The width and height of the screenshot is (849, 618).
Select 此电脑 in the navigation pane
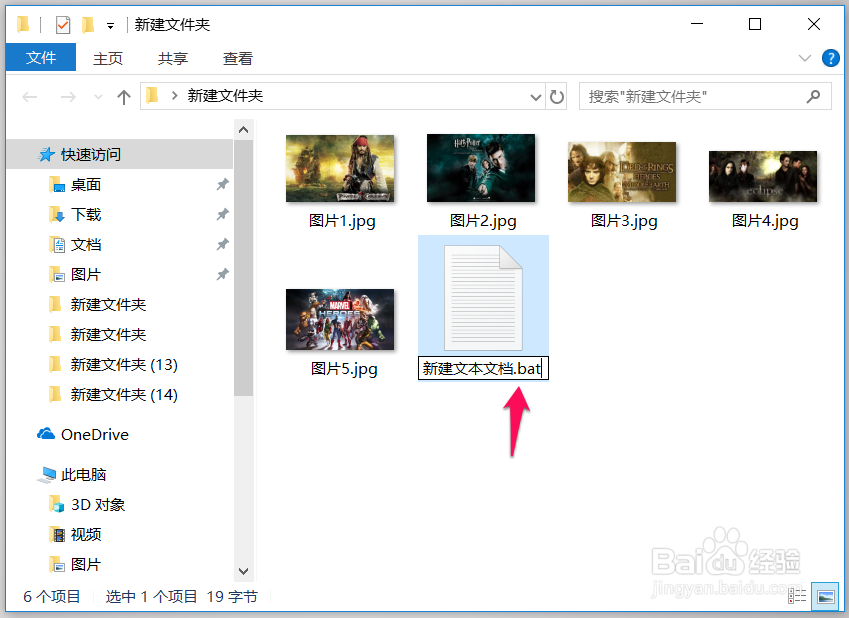pyautogui.click(x=83, y=474)
